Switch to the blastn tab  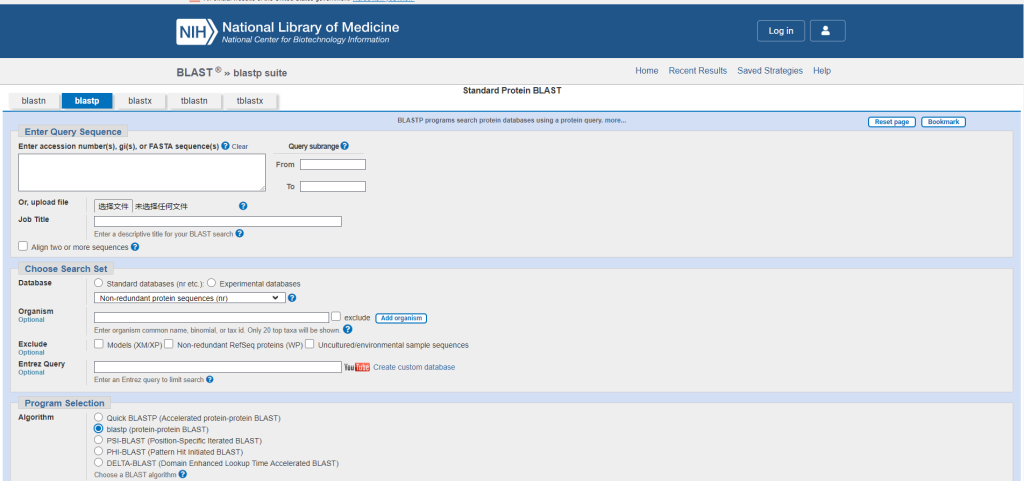[x=34, y=101]
